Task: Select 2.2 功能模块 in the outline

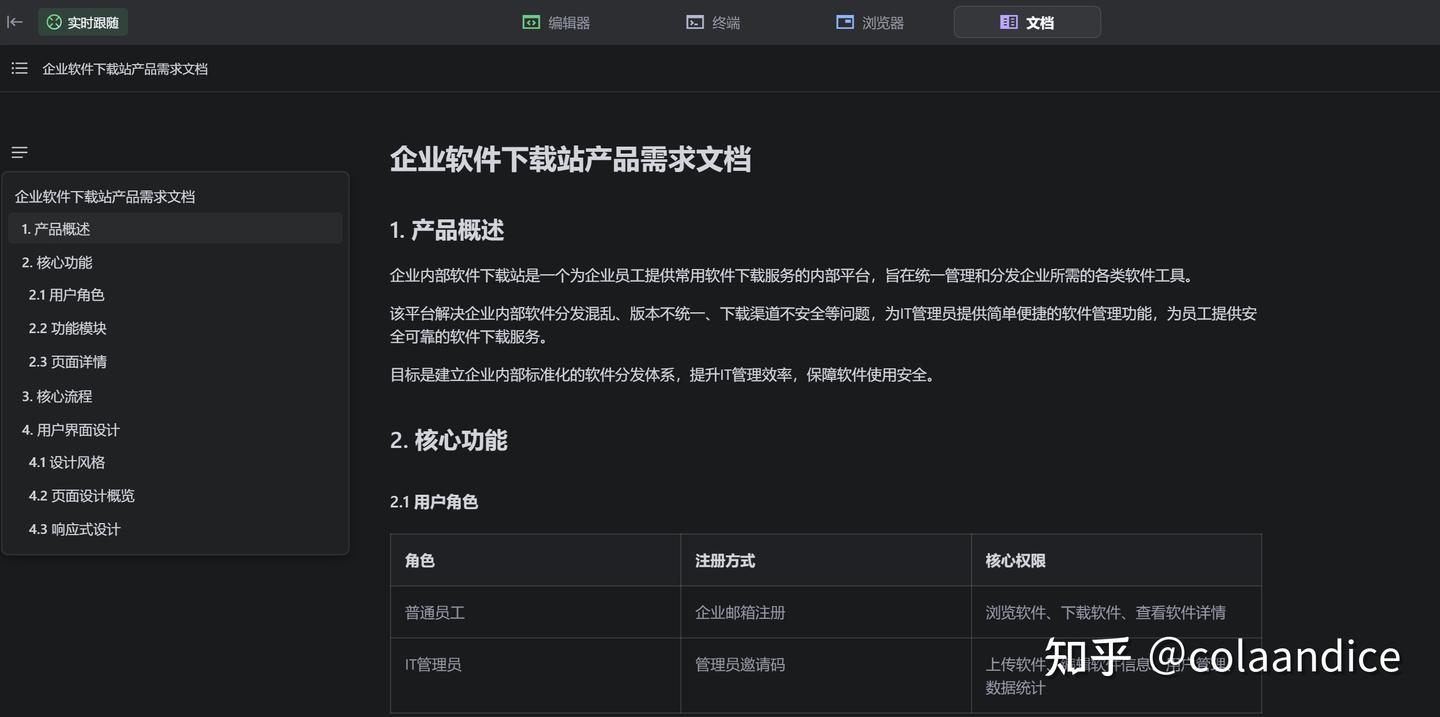Action: 67,327
